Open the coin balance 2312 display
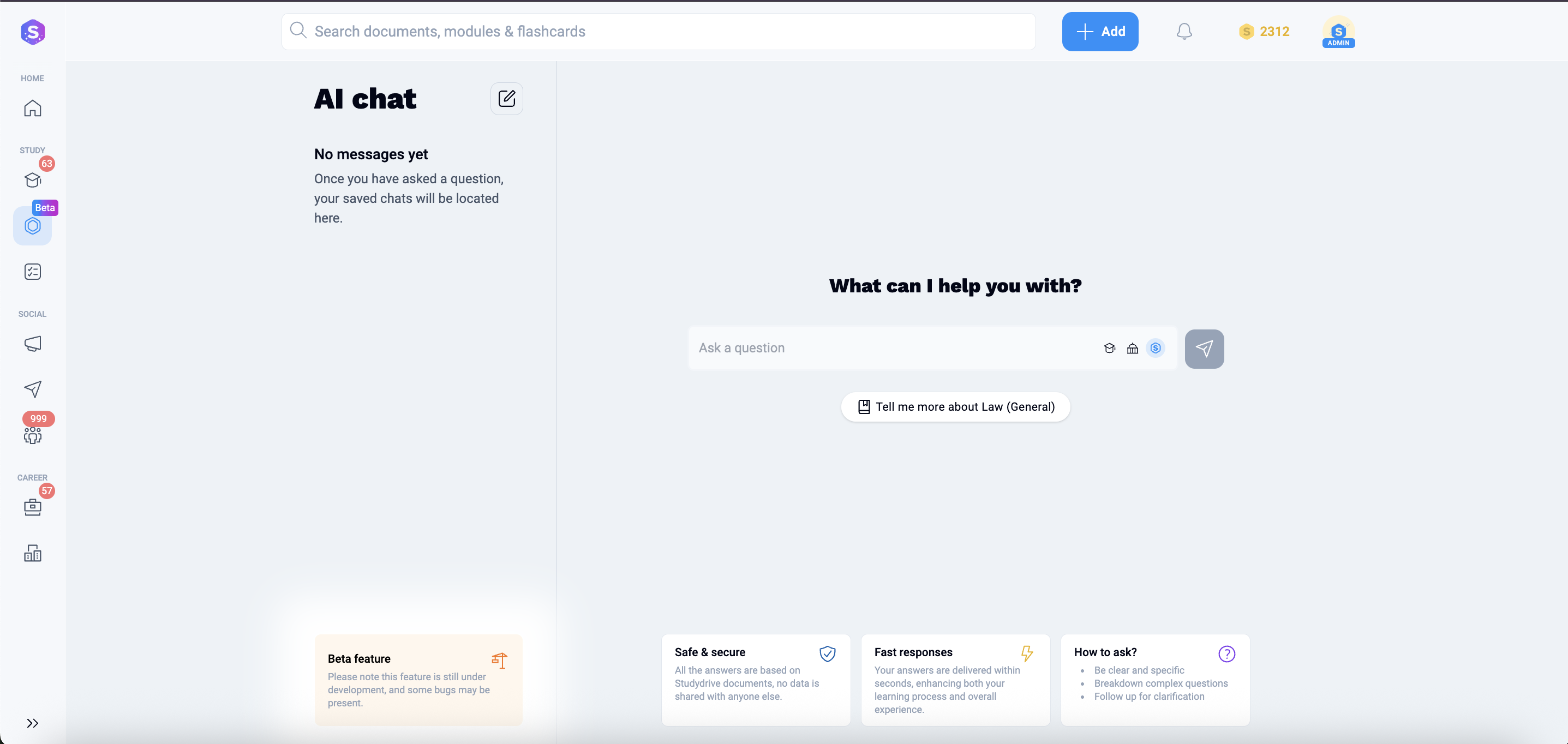 click(1264, 32)
